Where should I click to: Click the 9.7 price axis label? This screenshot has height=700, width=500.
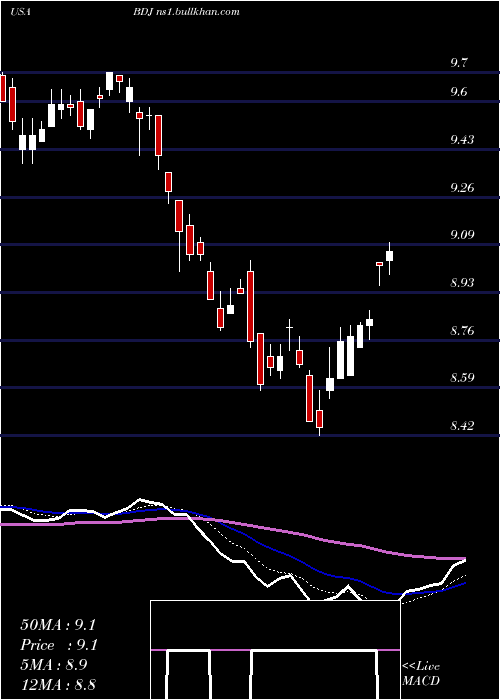[459, 63]
